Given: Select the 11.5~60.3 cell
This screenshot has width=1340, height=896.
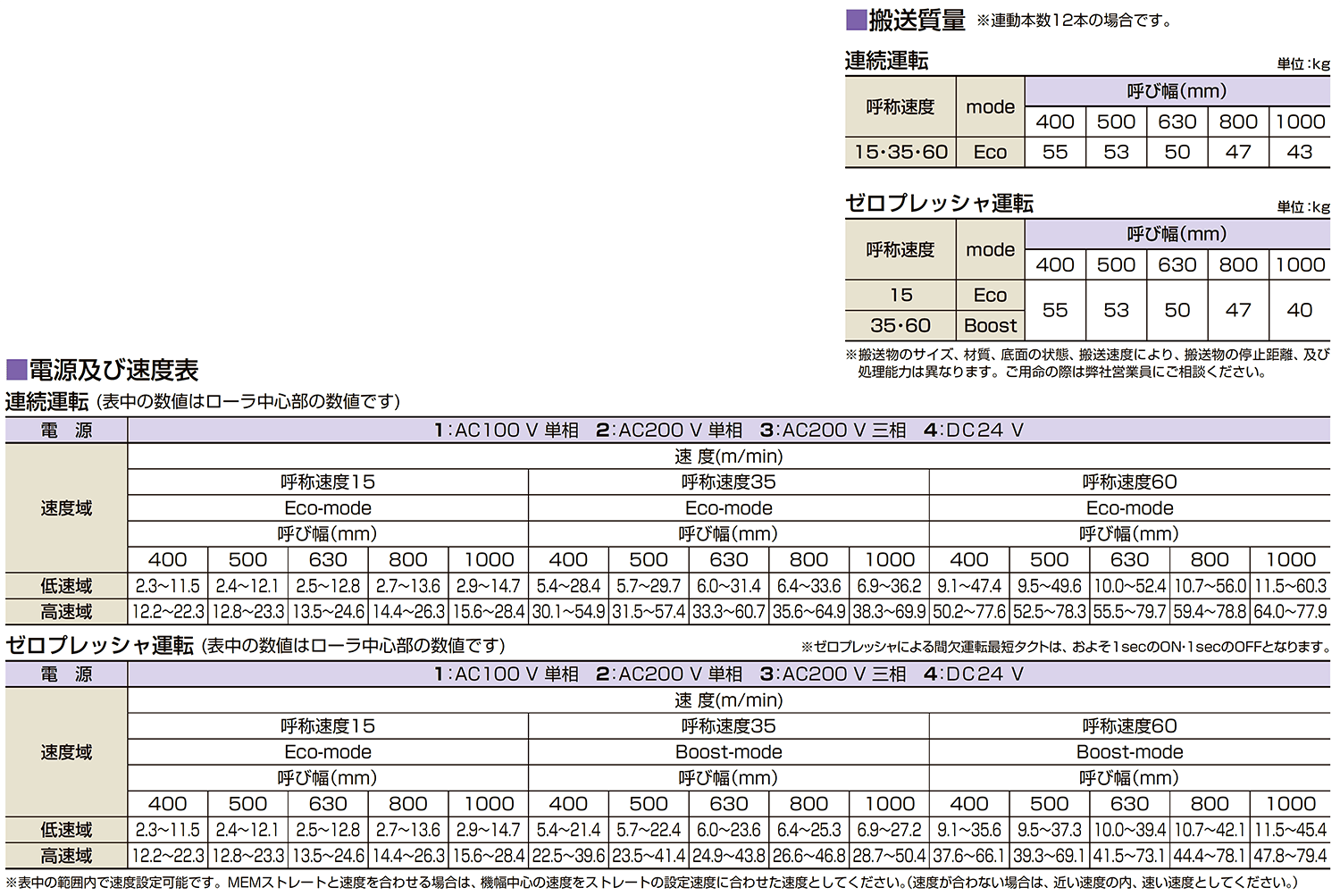Looking at the screenshot, I should point(1291,586).
